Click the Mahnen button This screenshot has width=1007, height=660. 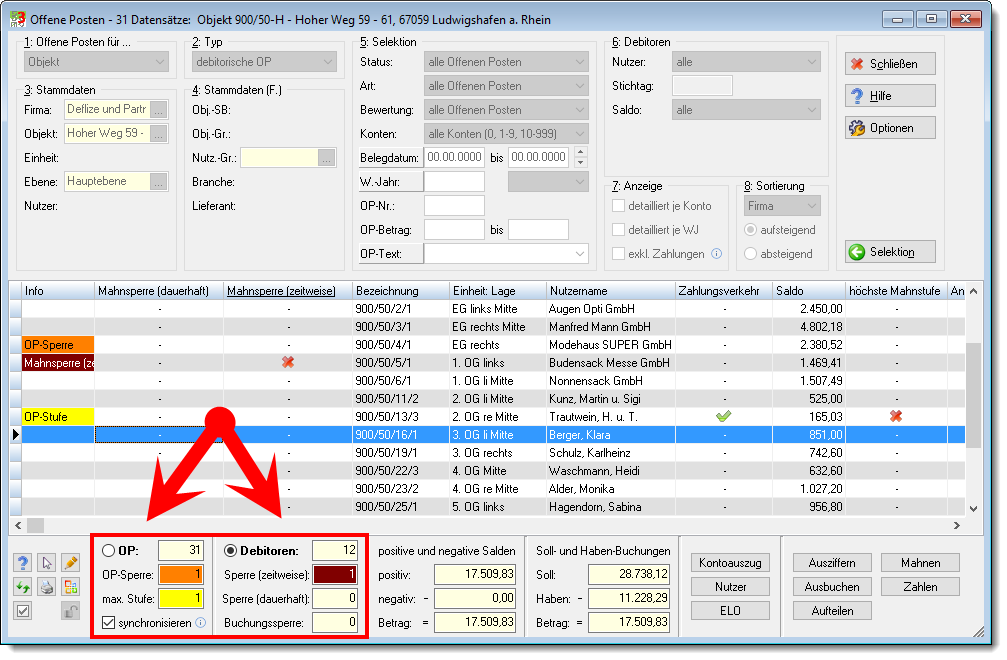920,563
